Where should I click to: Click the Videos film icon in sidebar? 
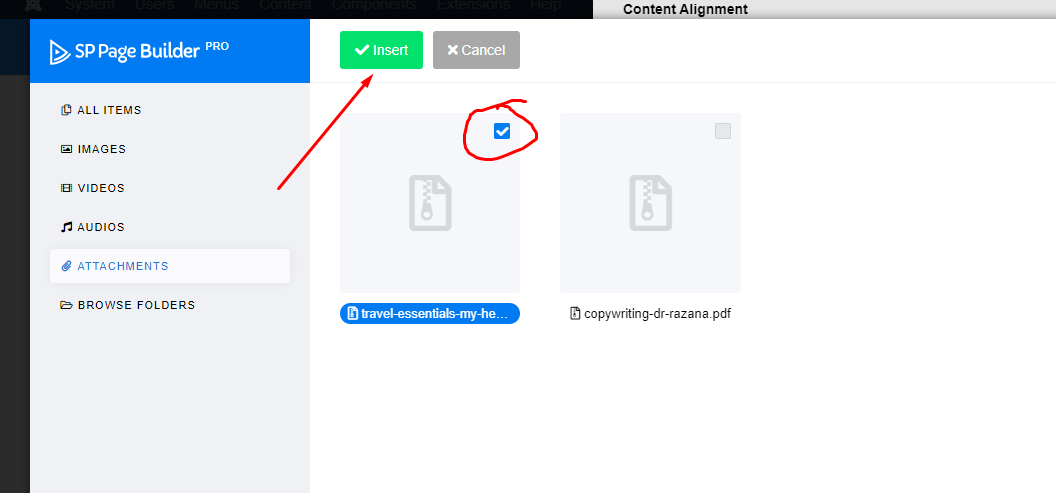tap(66, 188)
